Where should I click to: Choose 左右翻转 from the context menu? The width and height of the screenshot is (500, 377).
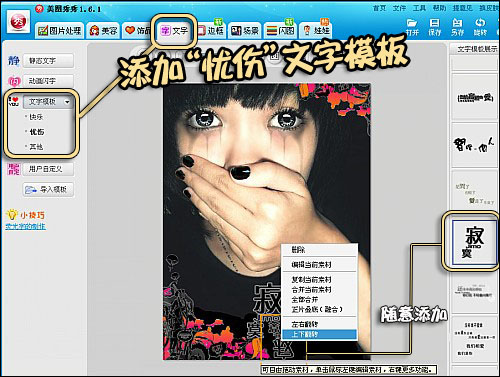click(x=320, y=324)
